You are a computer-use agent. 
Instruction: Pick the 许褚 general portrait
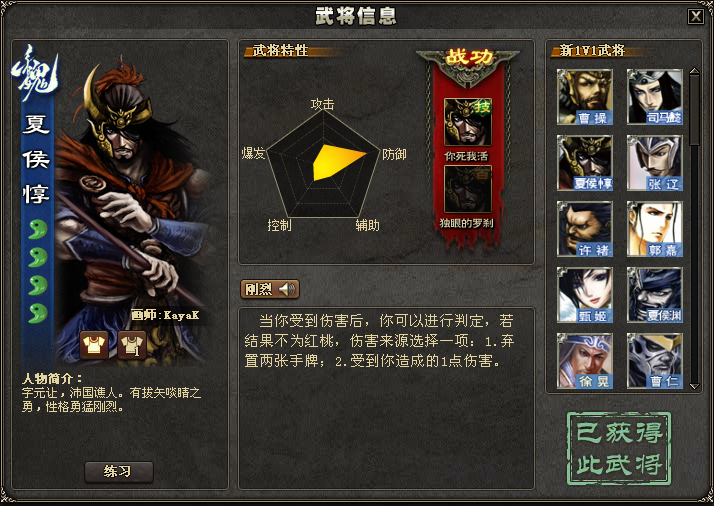585,229
